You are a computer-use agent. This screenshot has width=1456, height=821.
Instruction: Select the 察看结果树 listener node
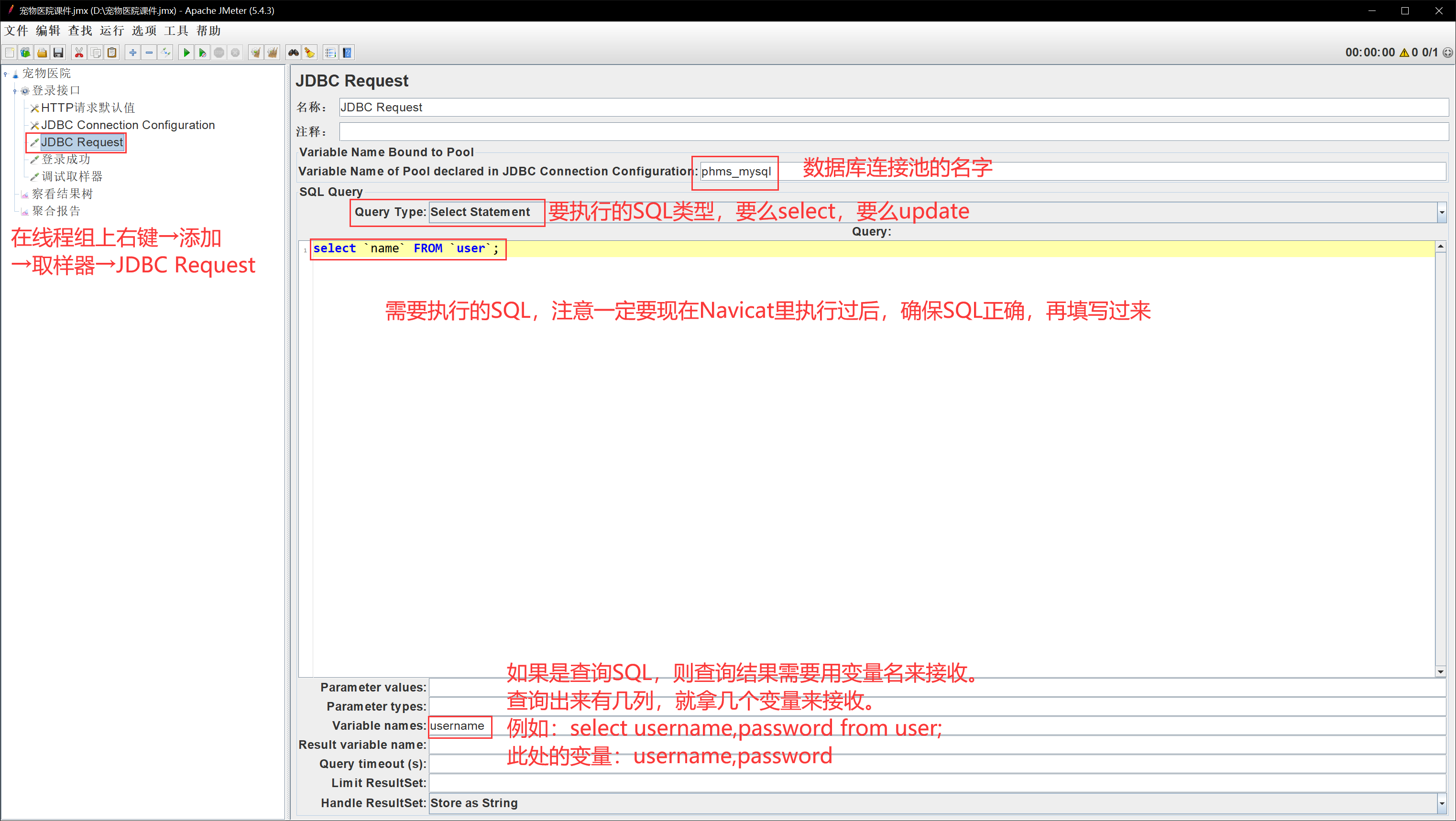point(62,194)
